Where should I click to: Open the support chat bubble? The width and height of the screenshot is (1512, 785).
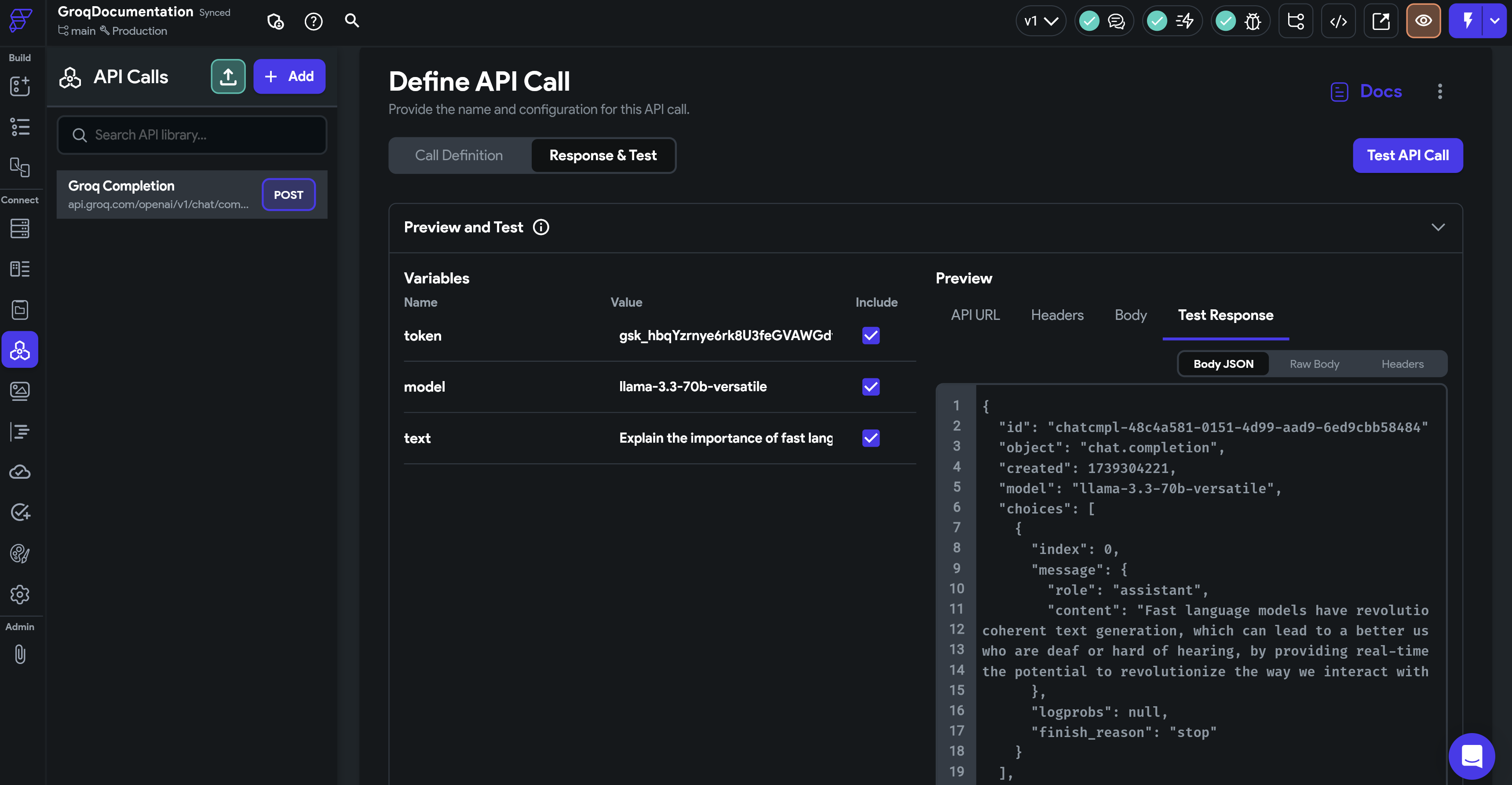[x=1472, y=756]
